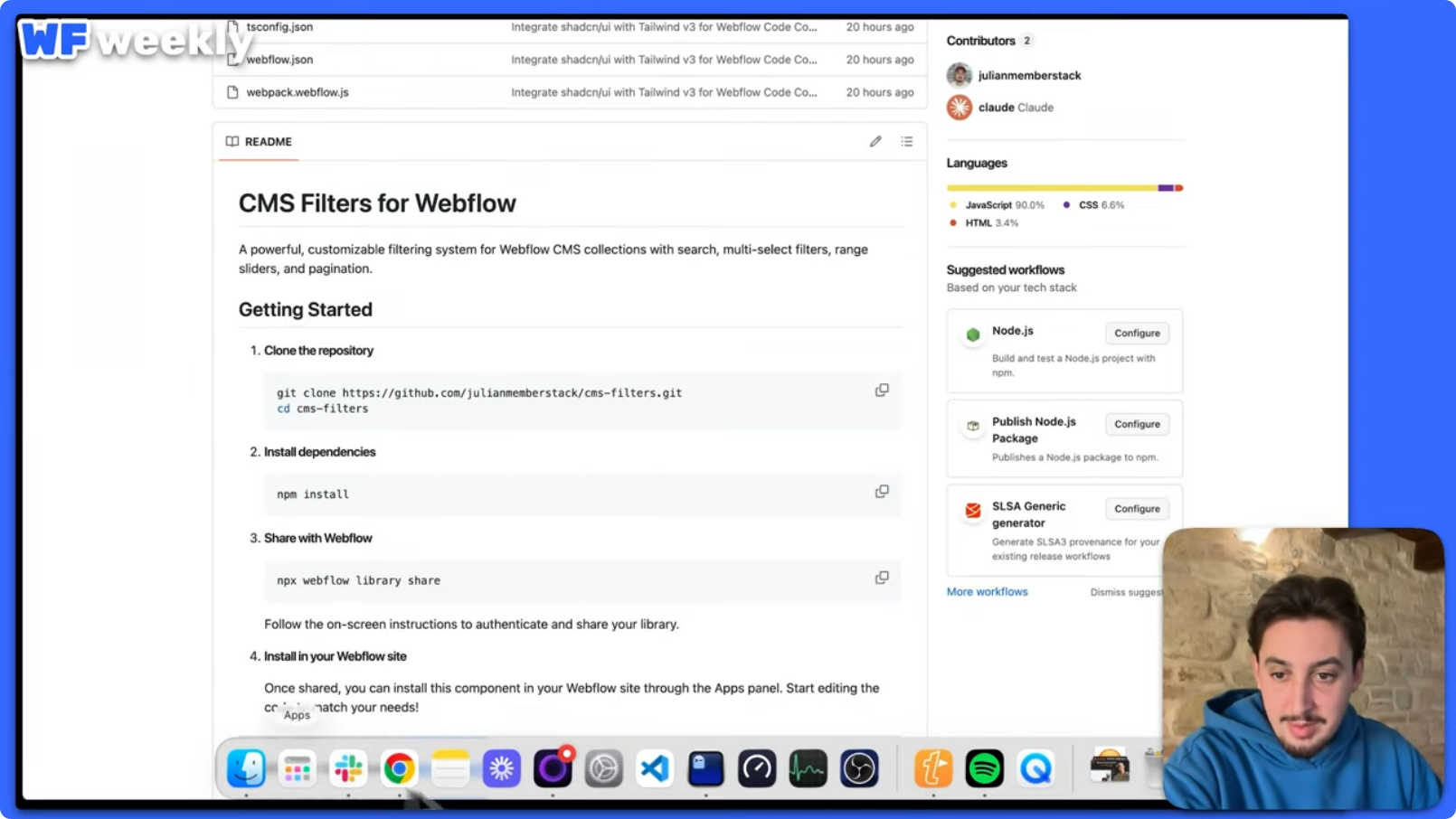
Task: Open the commit message for webpack.webflow.js
Action: click(664, 92)
